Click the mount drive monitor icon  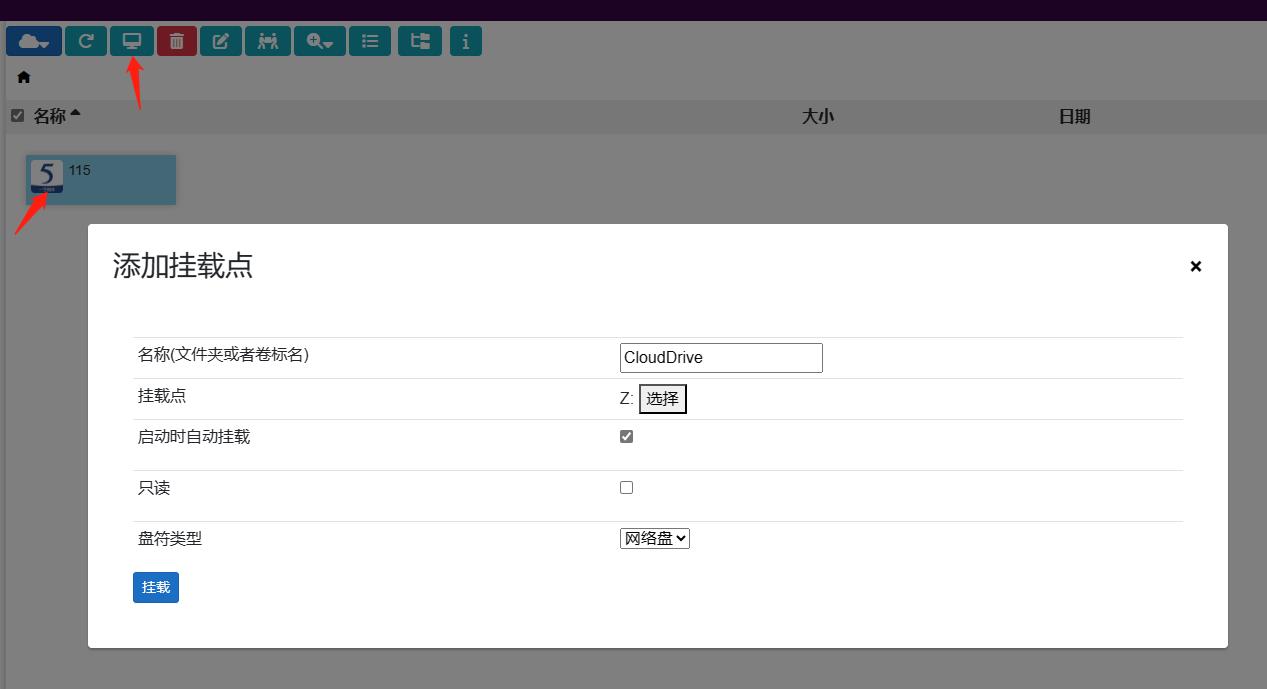[132, 41]
